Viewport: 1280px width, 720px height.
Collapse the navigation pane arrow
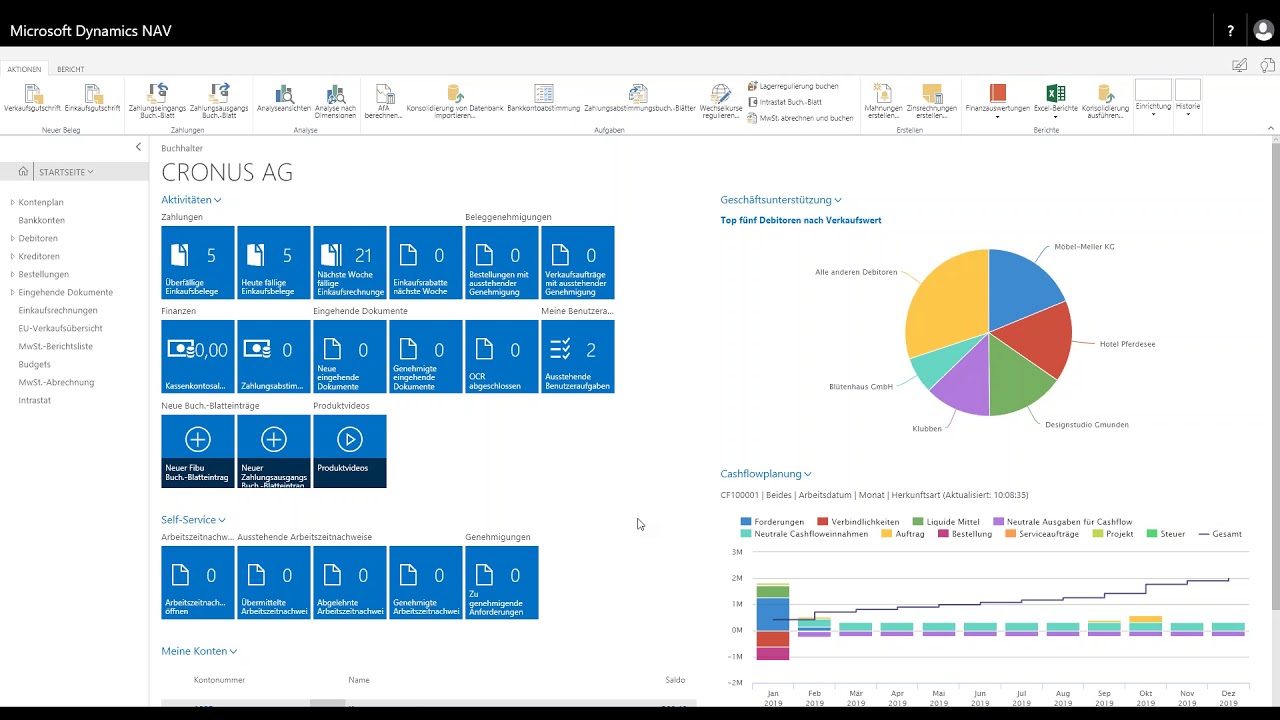point(139,147)
